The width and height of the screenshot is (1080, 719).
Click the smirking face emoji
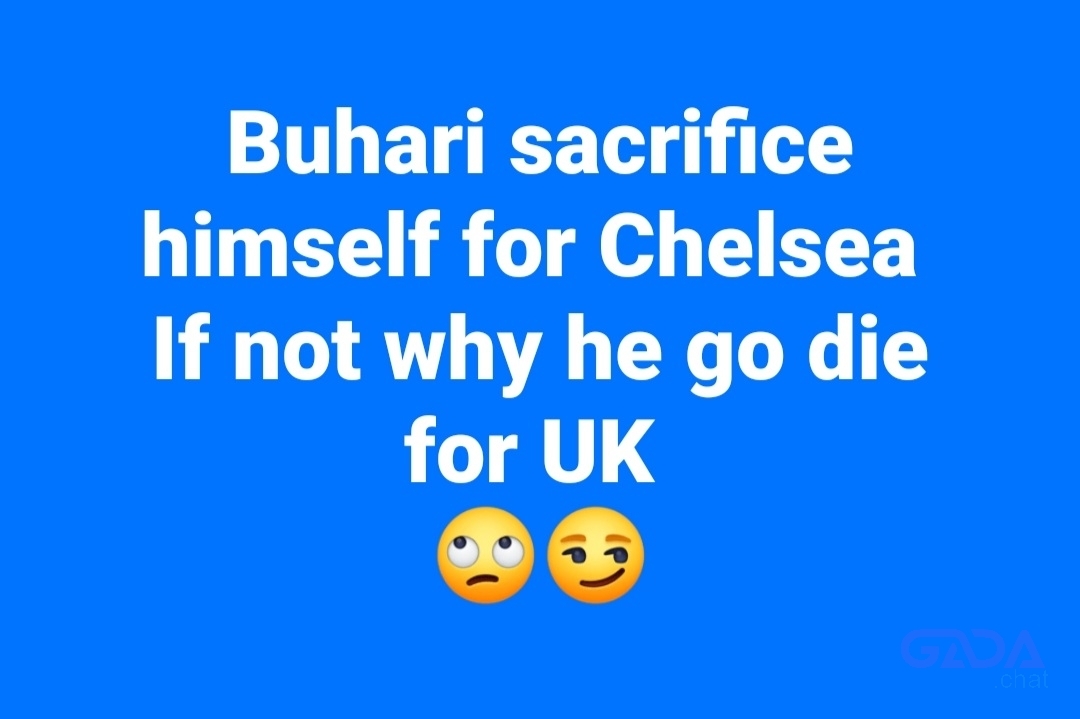(x=596, y=555)
